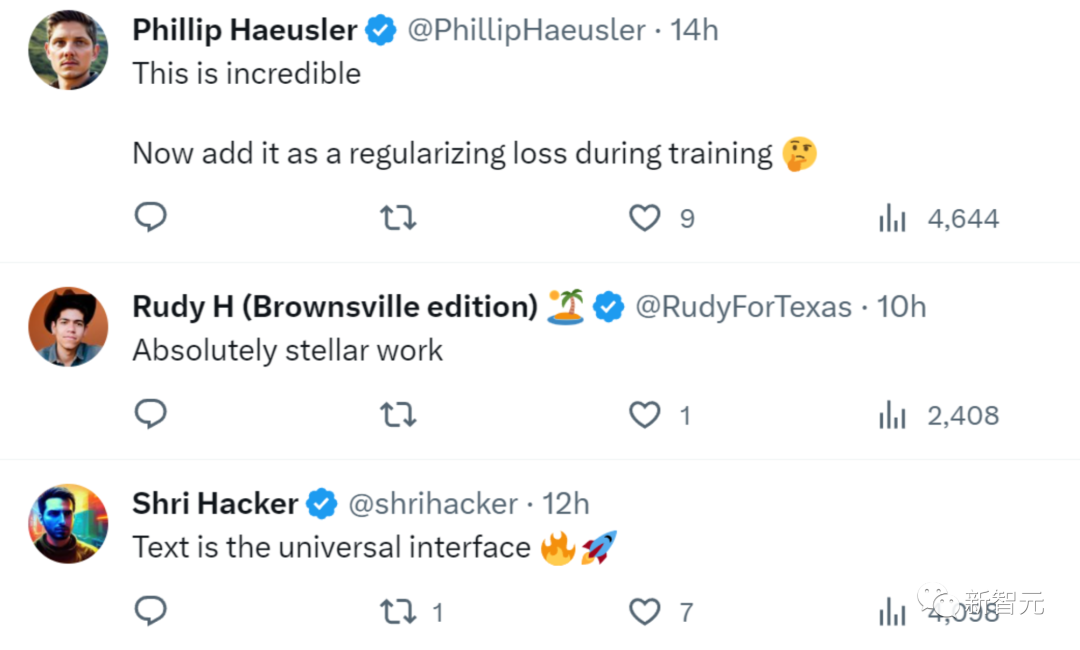Screen dimensions: 1080x650
Task: Retweet the 'Absolutely stellar work' tweet
Action: [x=398, y=414]
